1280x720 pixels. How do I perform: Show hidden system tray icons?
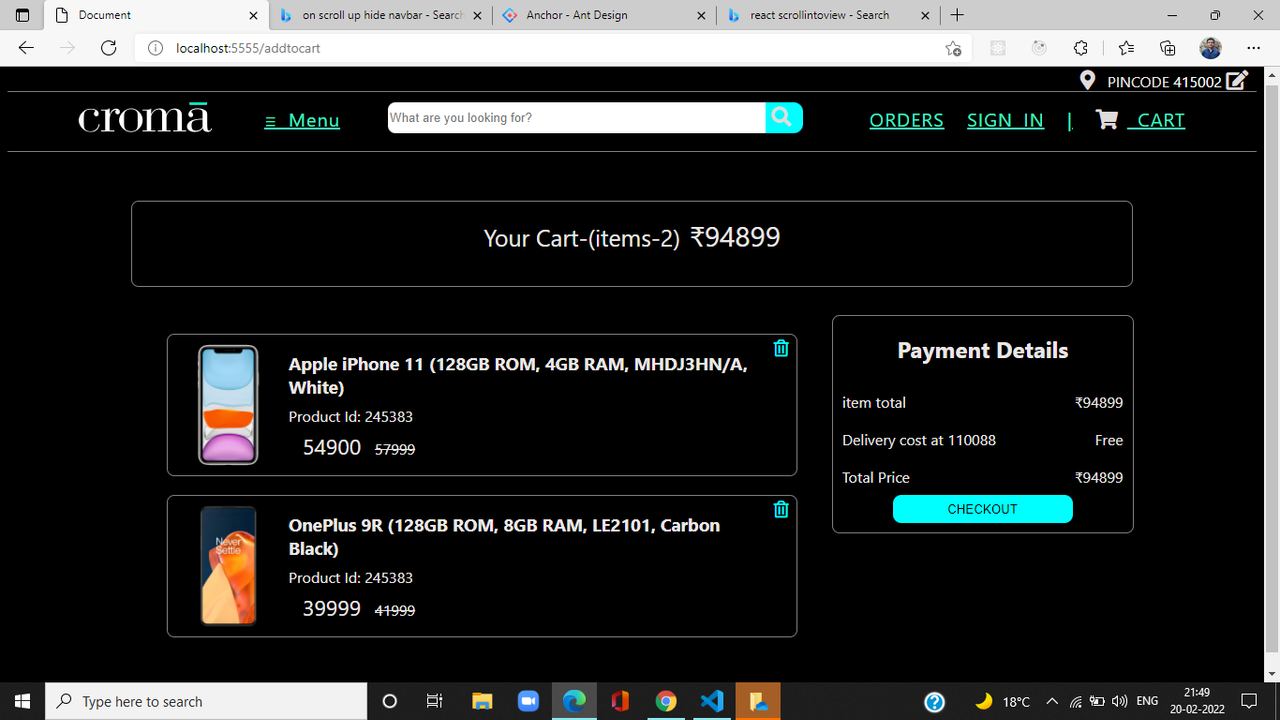click(1052, 701)
